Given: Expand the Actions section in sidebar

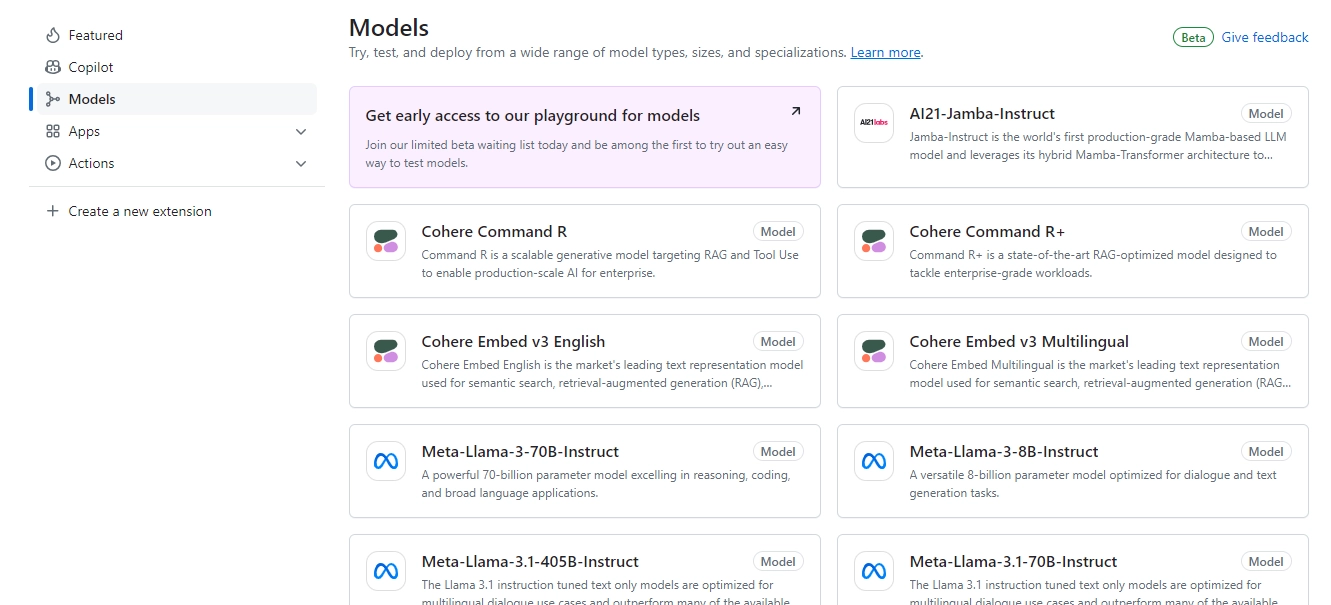Looking at the screenshot, I should [301, 163].
